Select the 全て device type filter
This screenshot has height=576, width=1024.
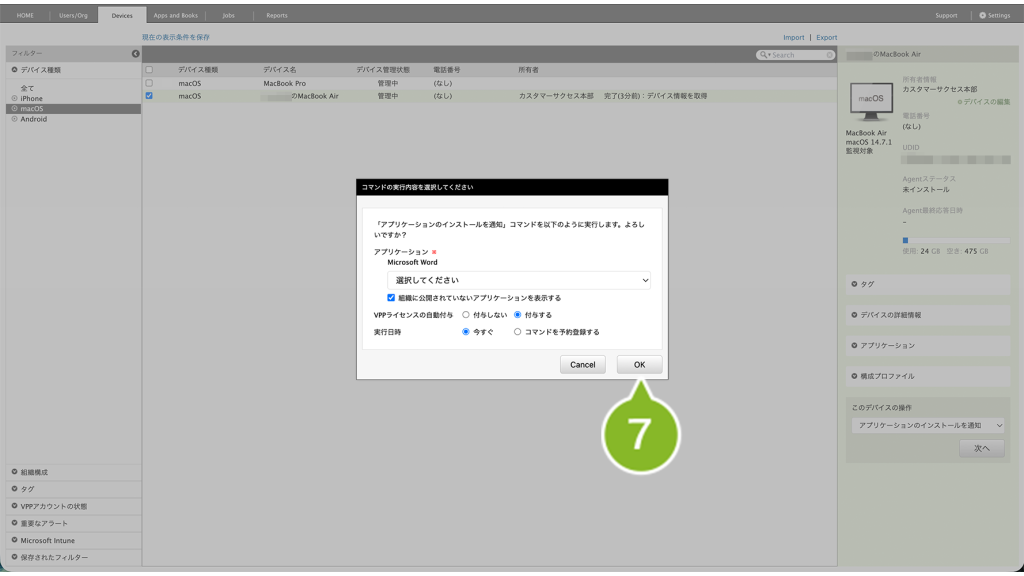[27, 88]
